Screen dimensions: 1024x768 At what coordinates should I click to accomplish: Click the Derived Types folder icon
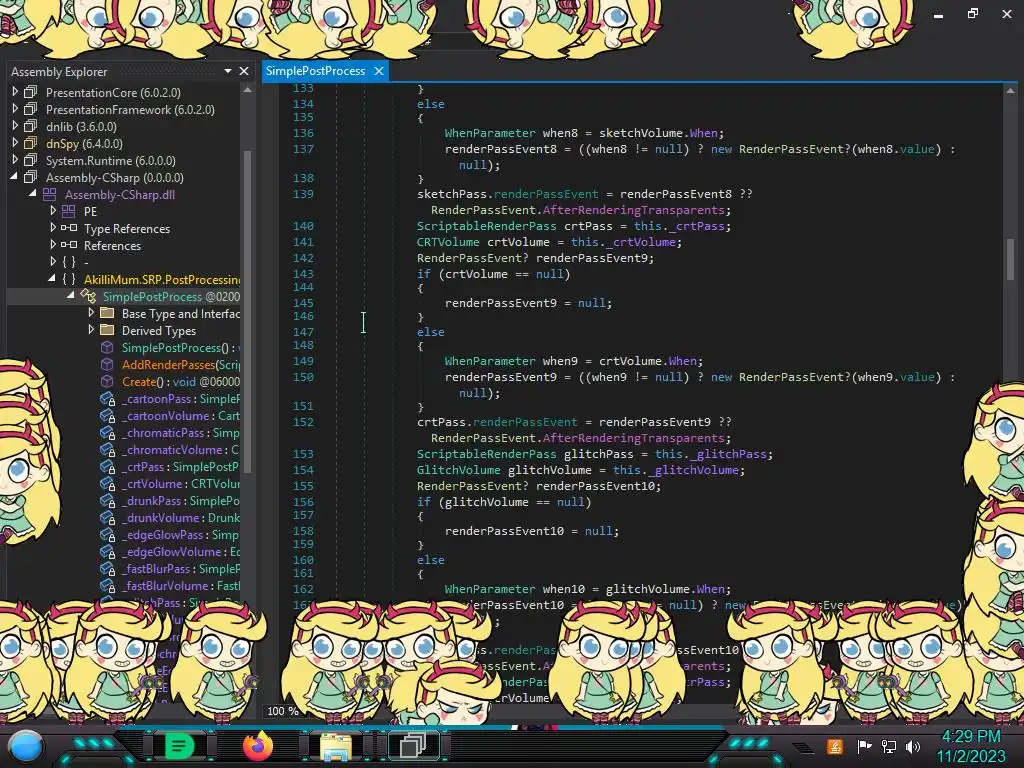click(107, 330)
